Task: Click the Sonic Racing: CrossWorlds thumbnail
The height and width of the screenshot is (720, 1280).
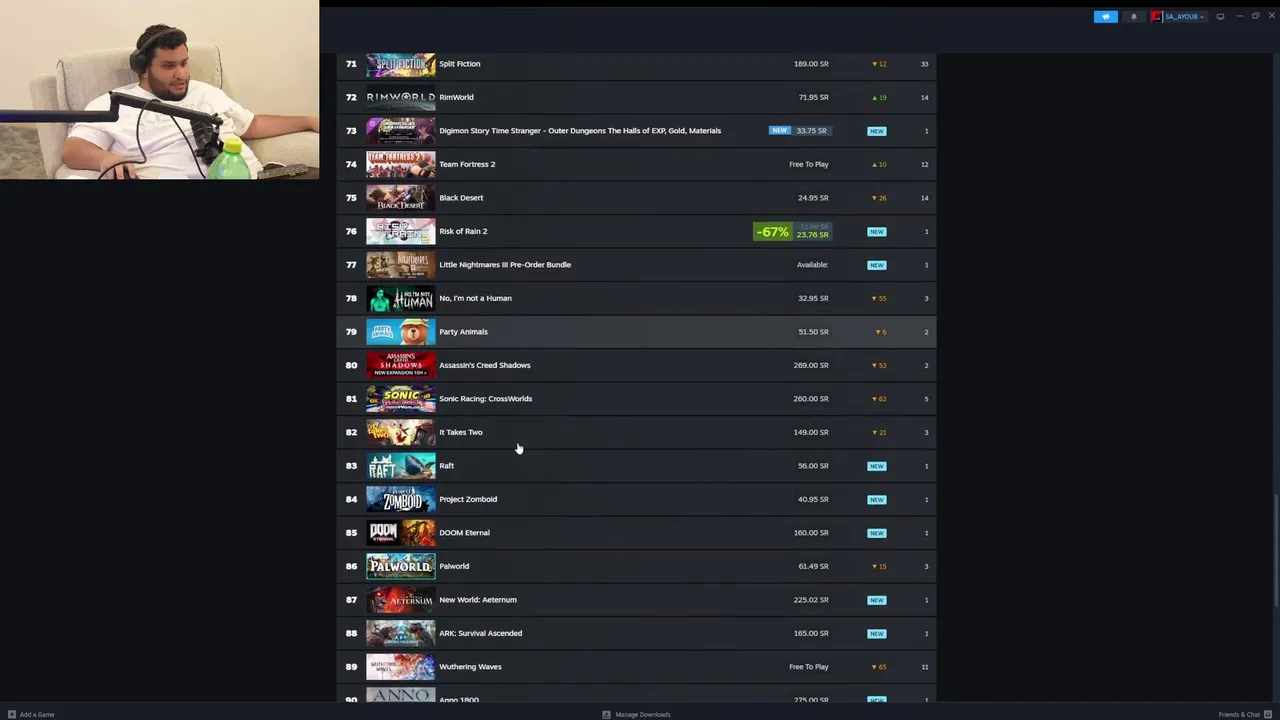Action: point(400,399)
